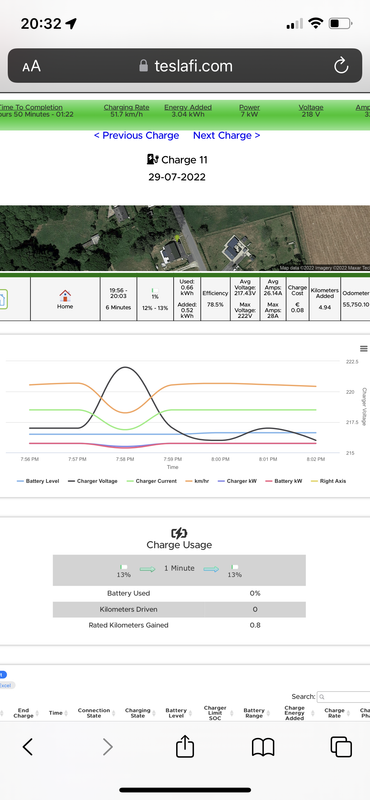Tap the 29-07-2022 charge date
Viewport: 370px width, 800px height.
click(177, 177)
